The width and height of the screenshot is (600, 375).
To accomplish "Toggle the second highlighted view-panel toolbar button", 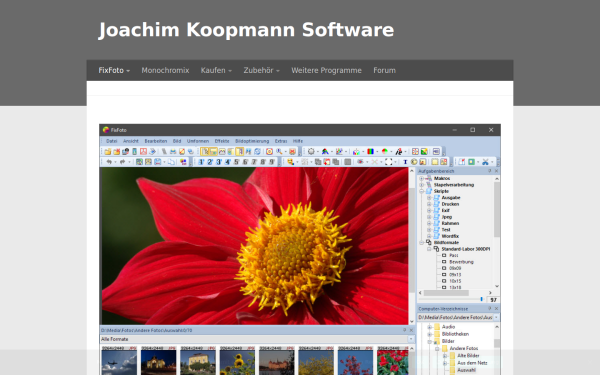I will pyautogui.click(x=214, y=152).
